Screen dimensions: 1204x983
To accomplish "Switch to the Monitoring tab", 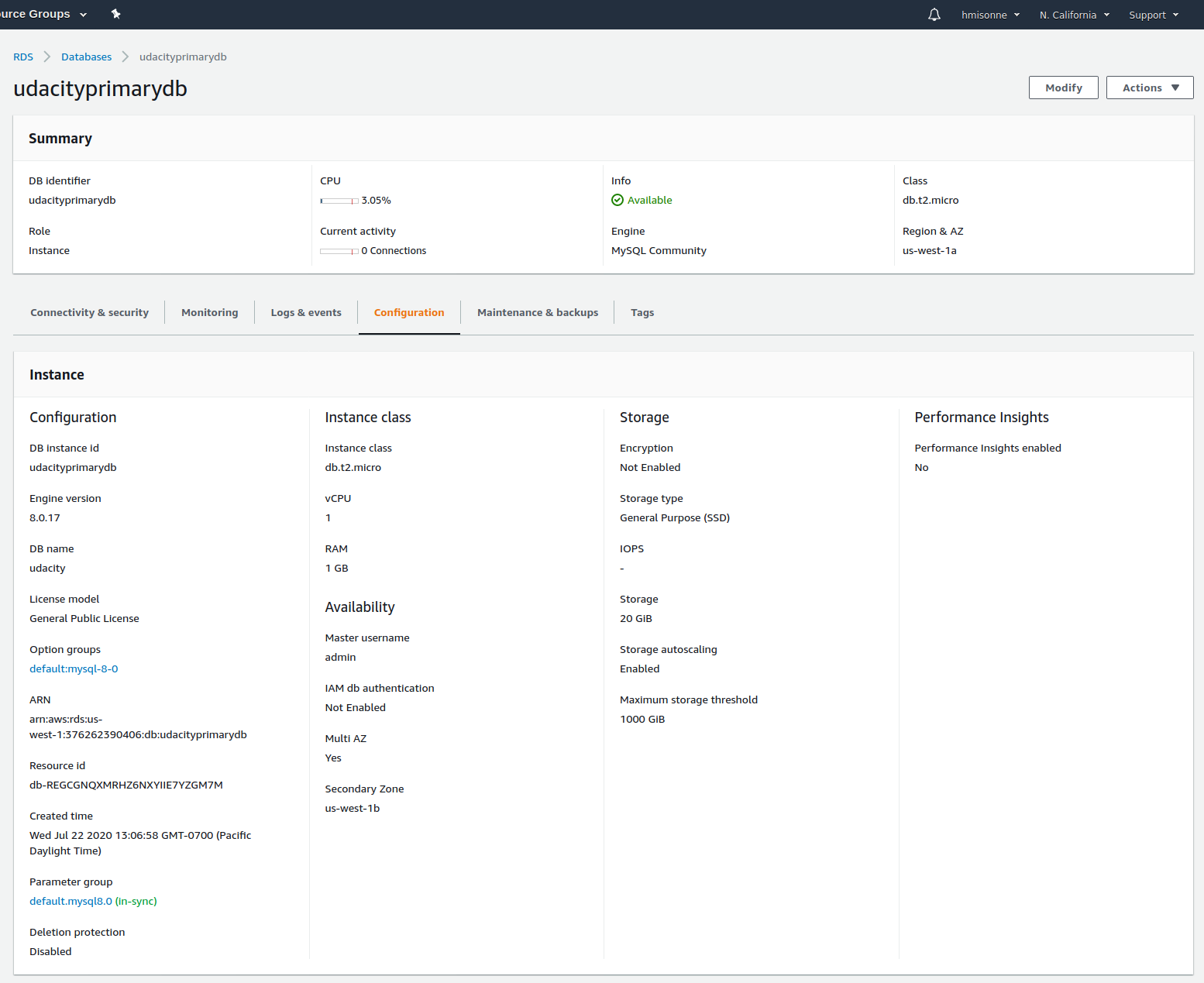I will click(x=210, y=312).
